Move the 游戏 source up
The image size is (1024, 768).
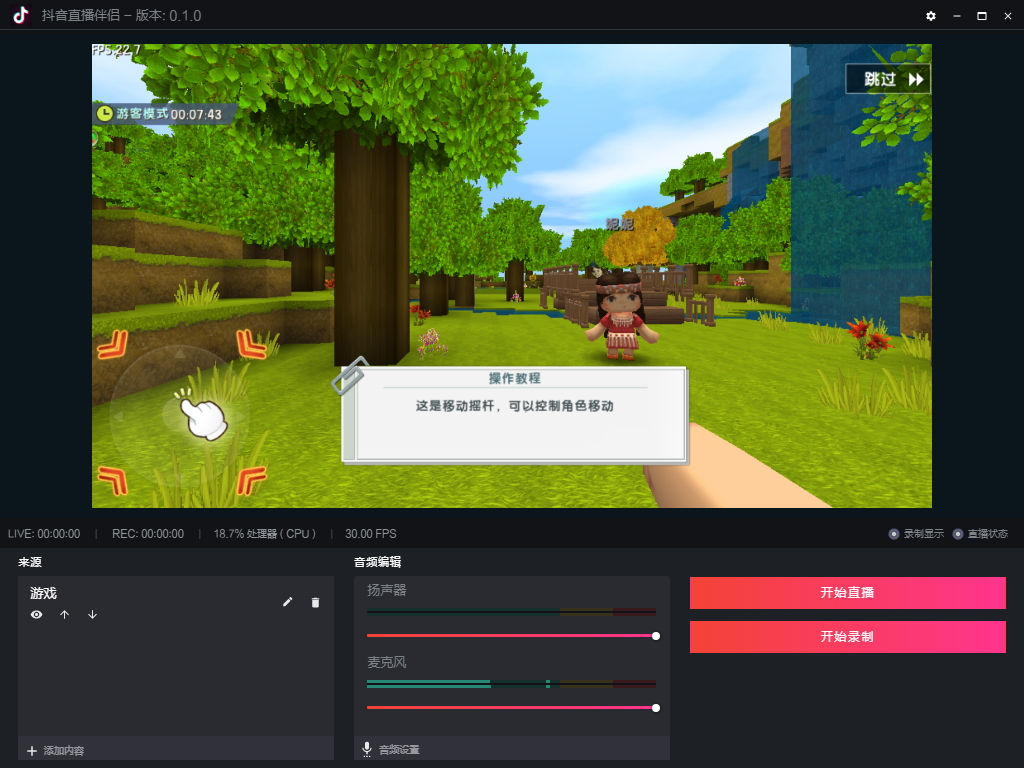(x=65, y=615)
